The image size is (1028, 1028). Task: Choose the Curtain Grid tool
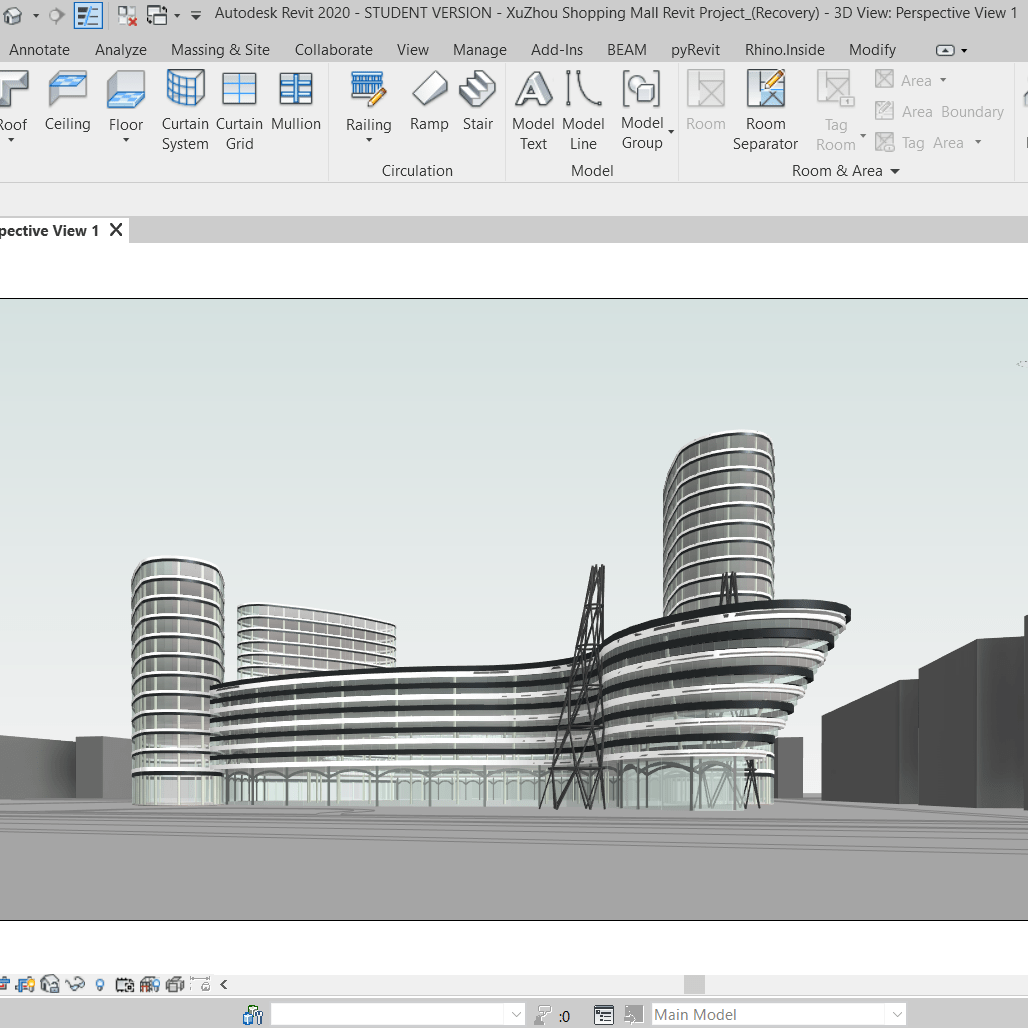click(x=239, y=108)
